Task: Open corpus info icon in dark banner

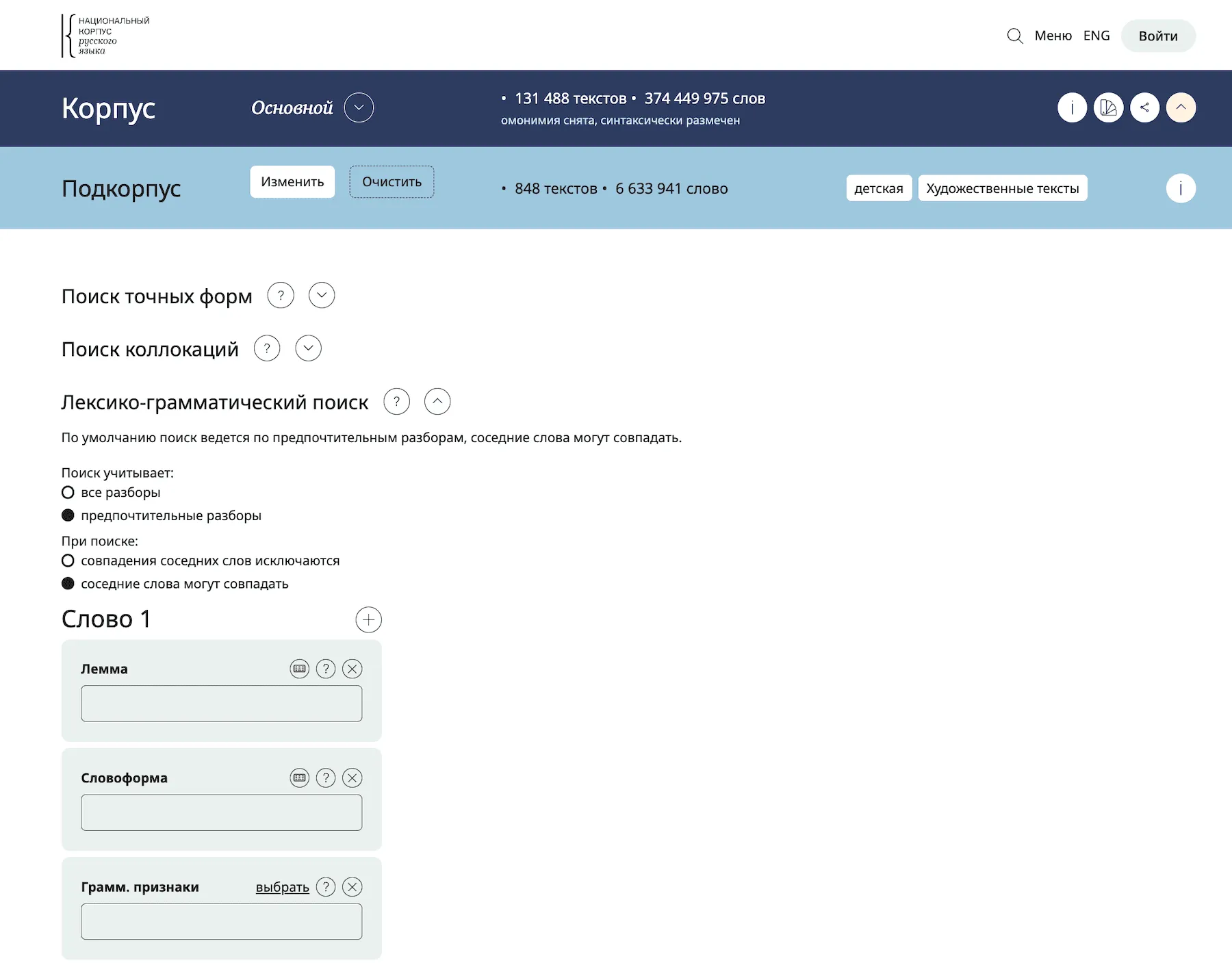Action: (1072, 107)
